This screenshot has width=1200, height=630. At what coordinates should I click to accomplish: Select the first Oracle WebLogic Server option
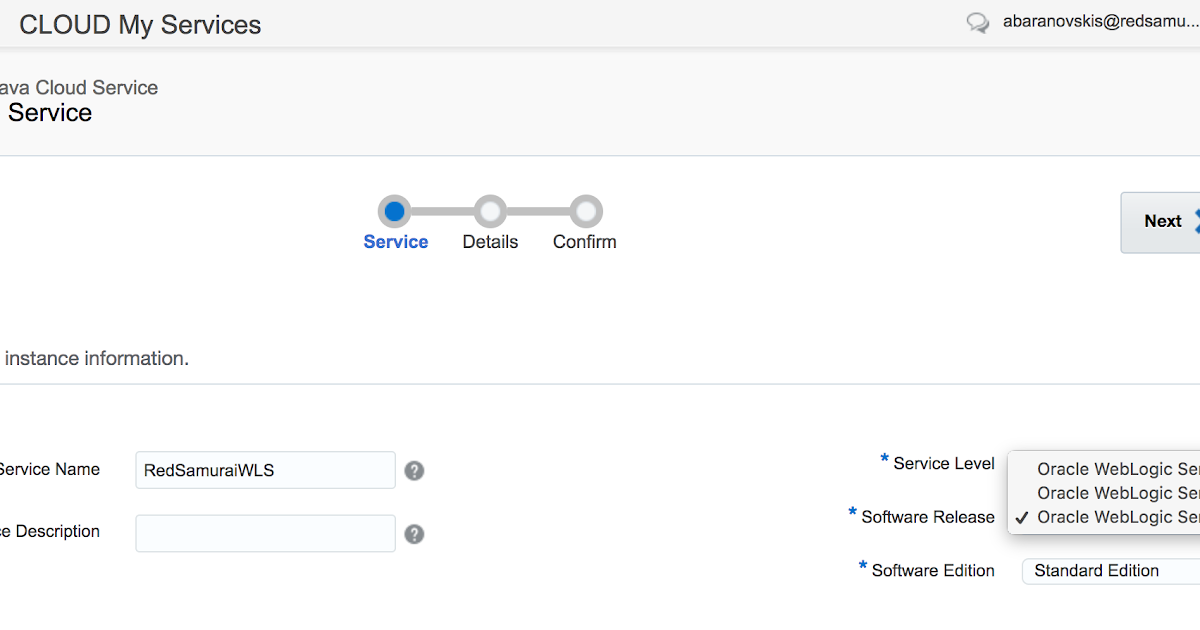(1110, 468)
